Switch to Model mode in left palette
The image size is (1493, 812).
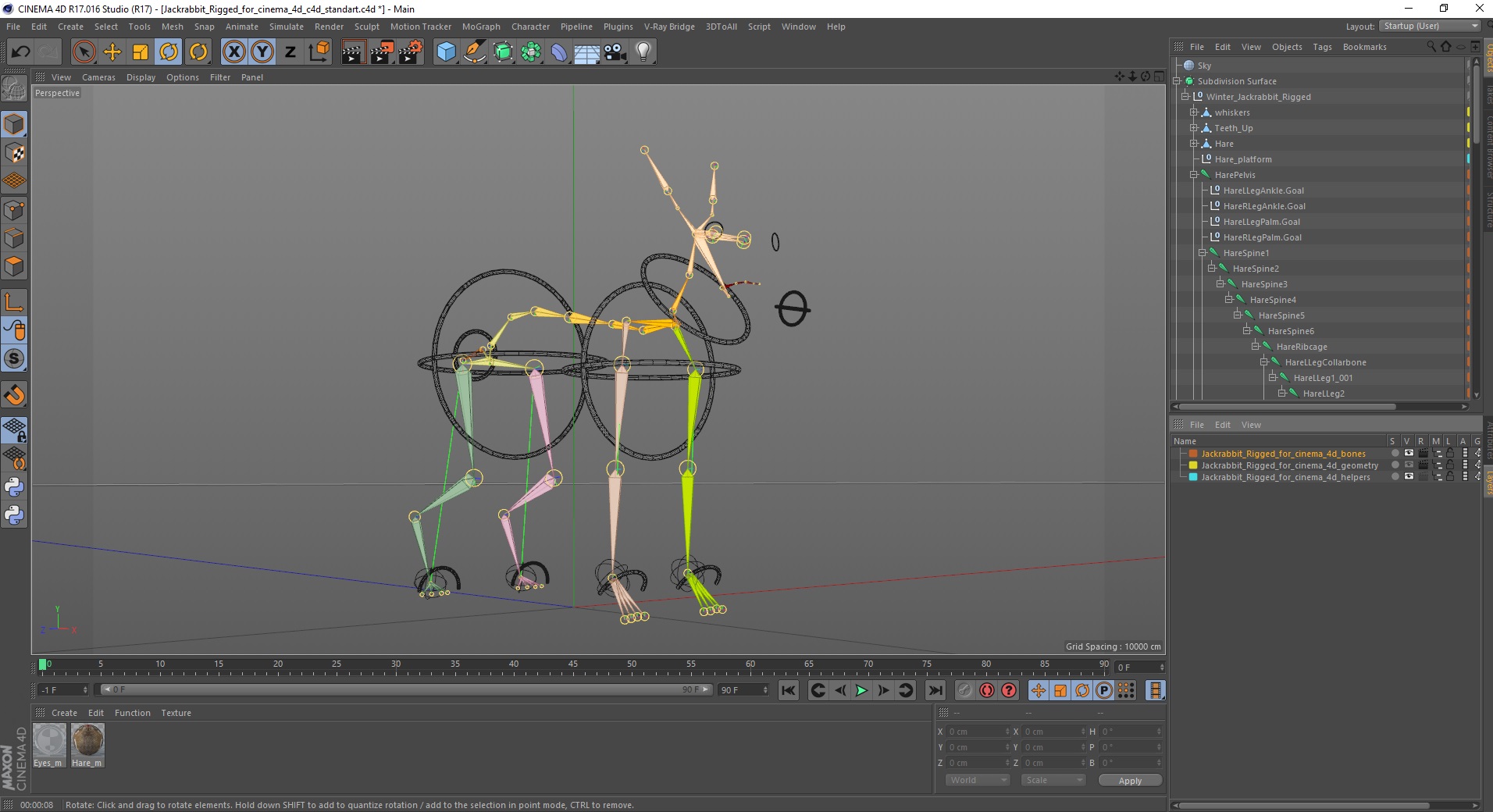click(14, 124)
